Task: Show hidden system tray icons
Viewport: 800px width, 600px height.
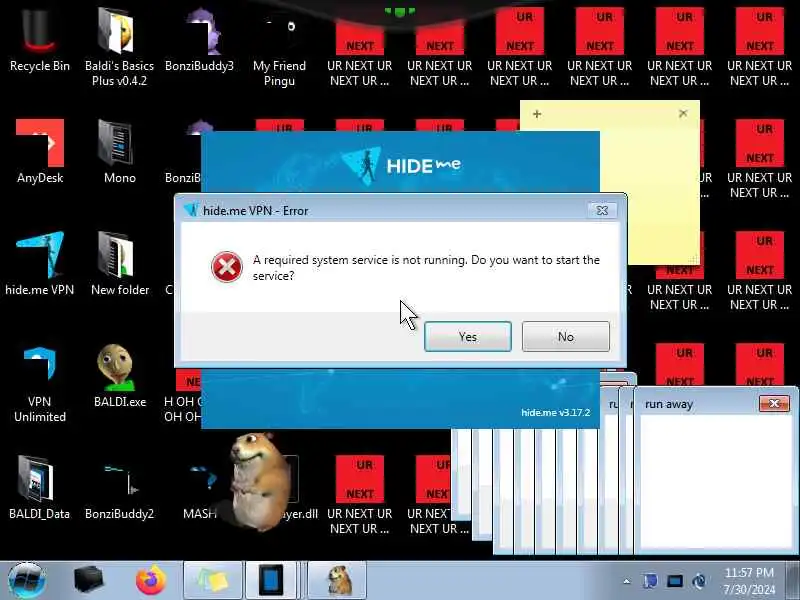Action: (627, 581)
